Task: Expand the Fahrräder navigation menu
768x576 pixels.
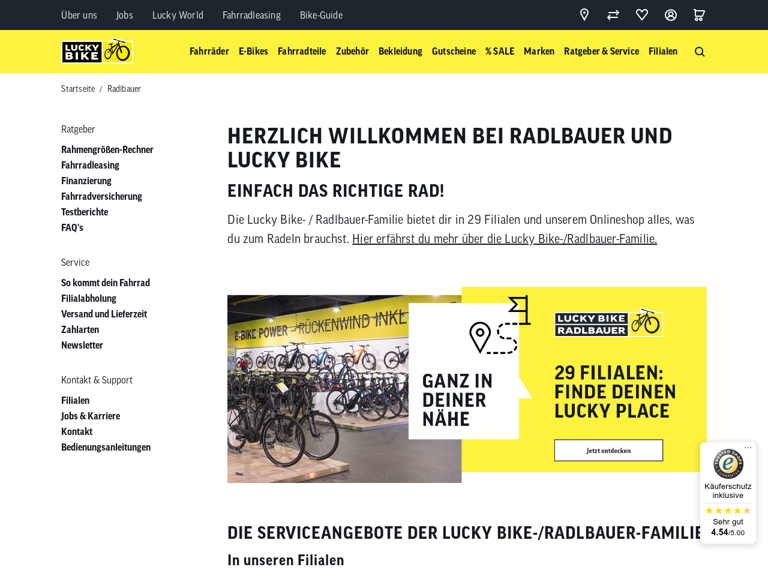Action: [x=209, y=52]
